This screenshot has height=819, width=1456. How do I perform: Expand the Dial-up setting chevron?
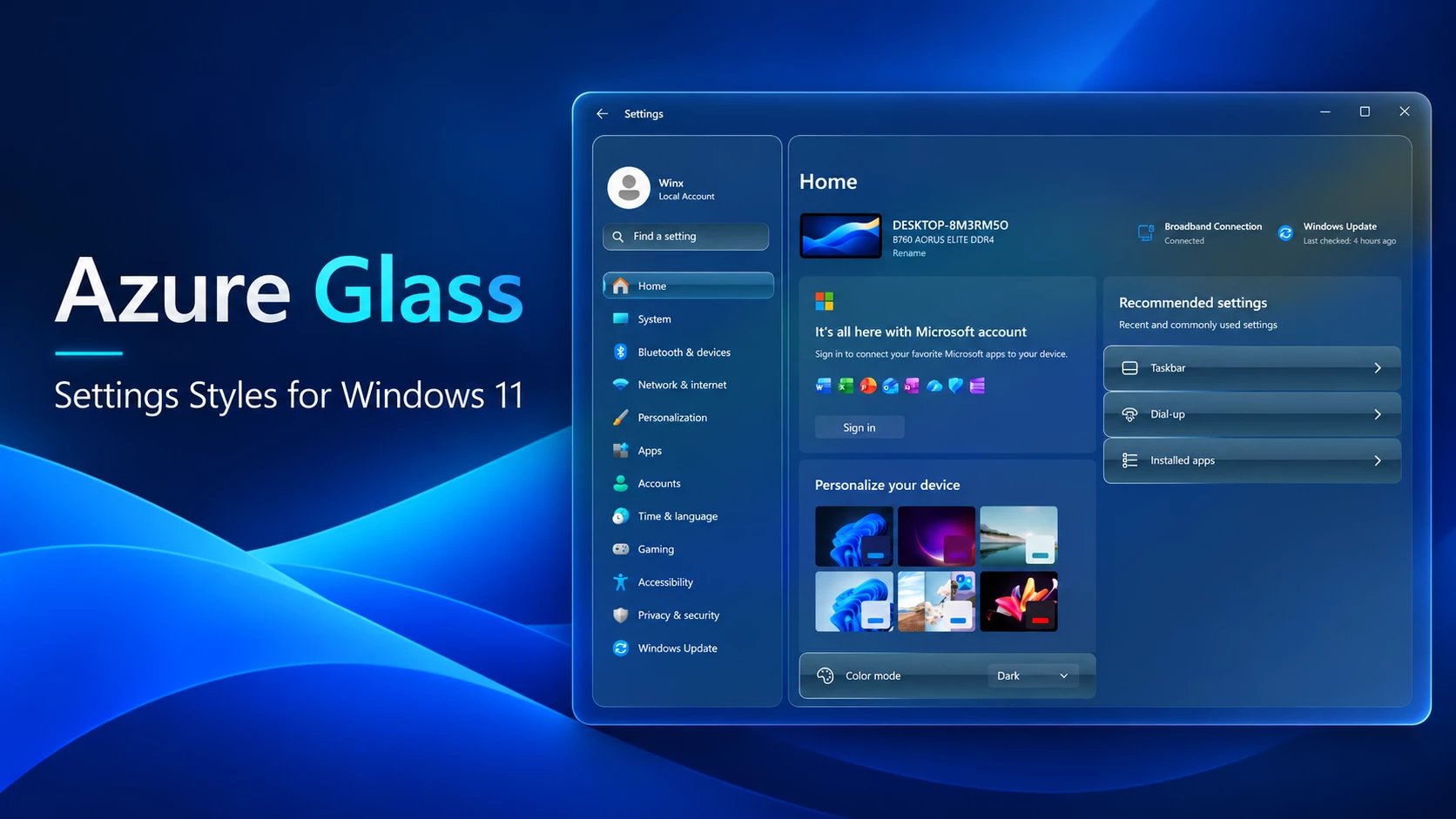[x=1378, y=414]
